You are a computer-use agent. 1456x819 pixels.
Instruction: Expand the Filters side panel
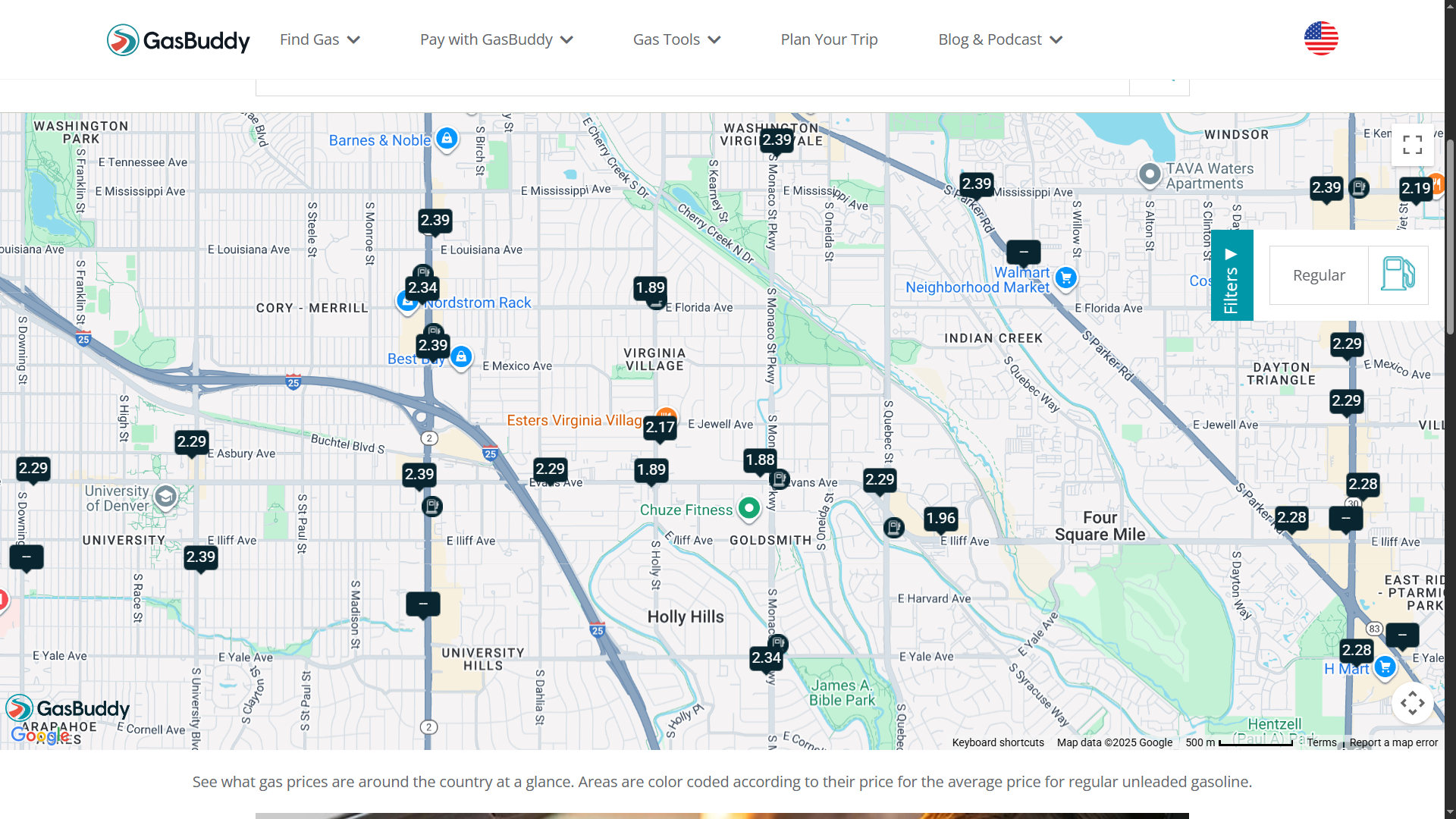coord(1232,275)
